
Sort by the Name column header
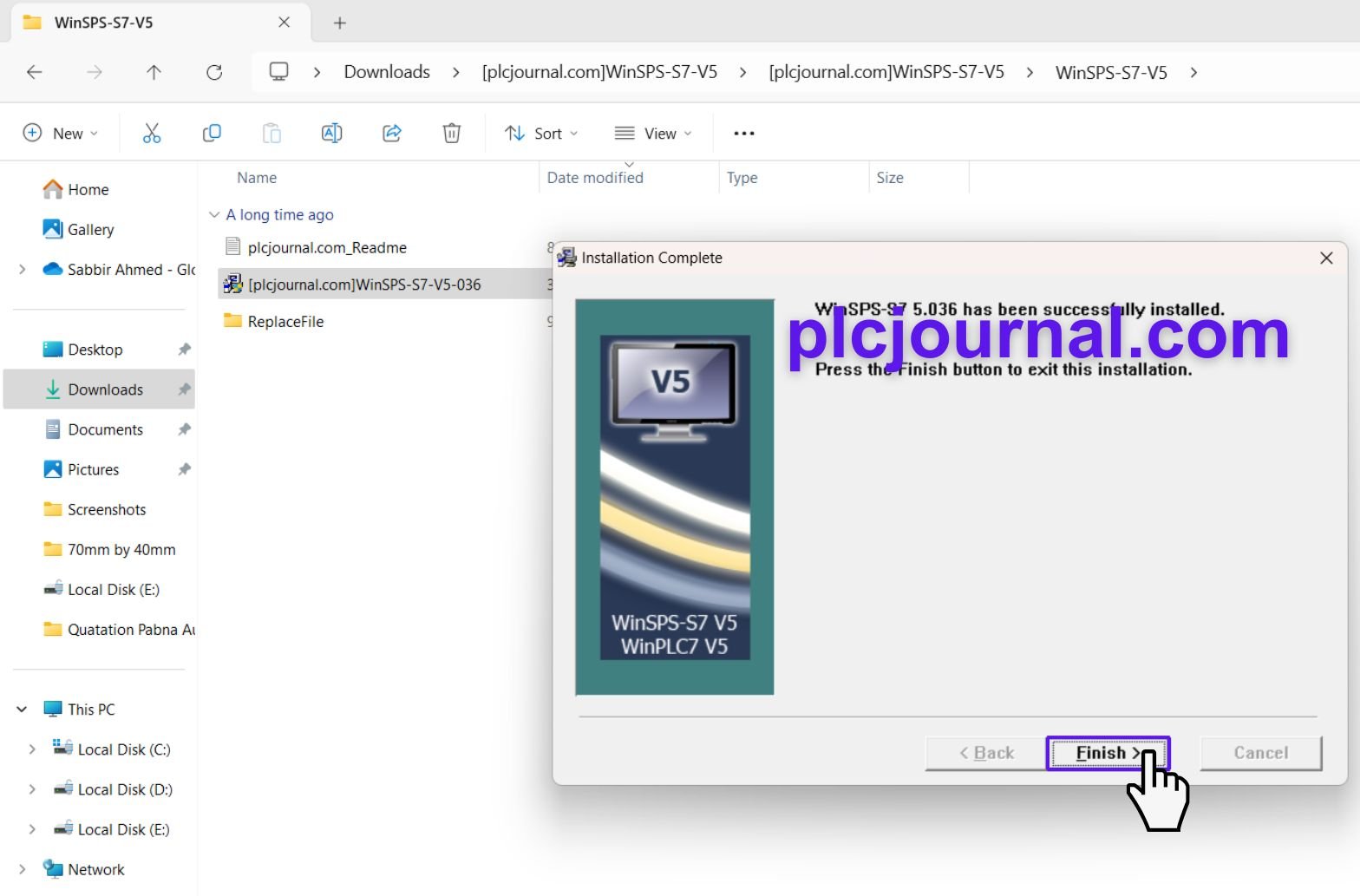(x=257, y=177)
